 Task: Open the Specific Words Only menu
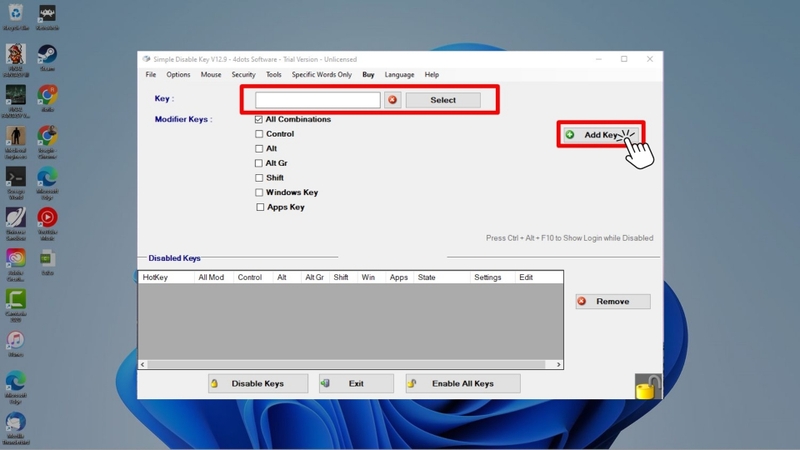(321, 74)
